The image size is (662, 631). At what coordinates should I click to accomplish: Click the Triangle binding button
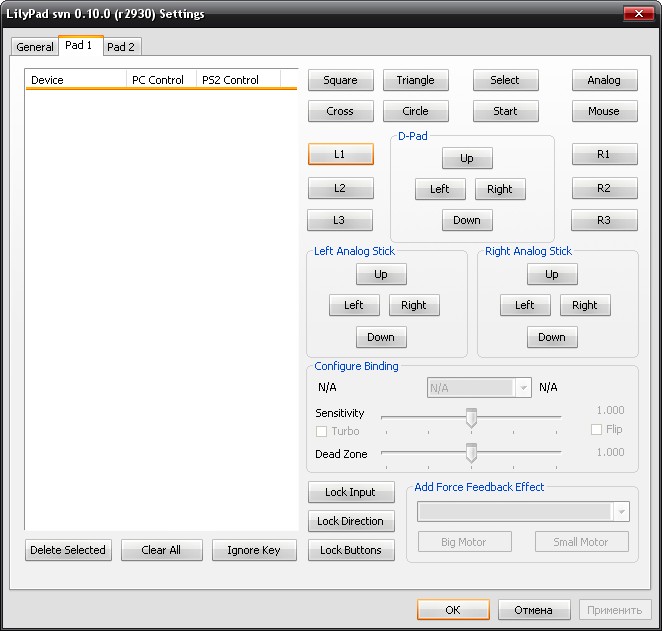pyautogui.click(x=415, y=80)
